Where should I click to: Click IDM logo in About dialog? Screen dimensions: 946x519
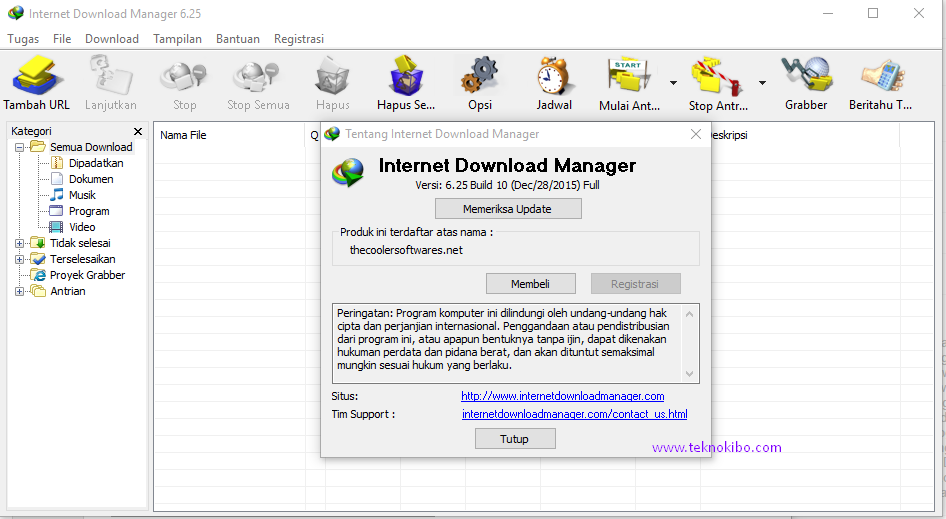tap(348, 173)
